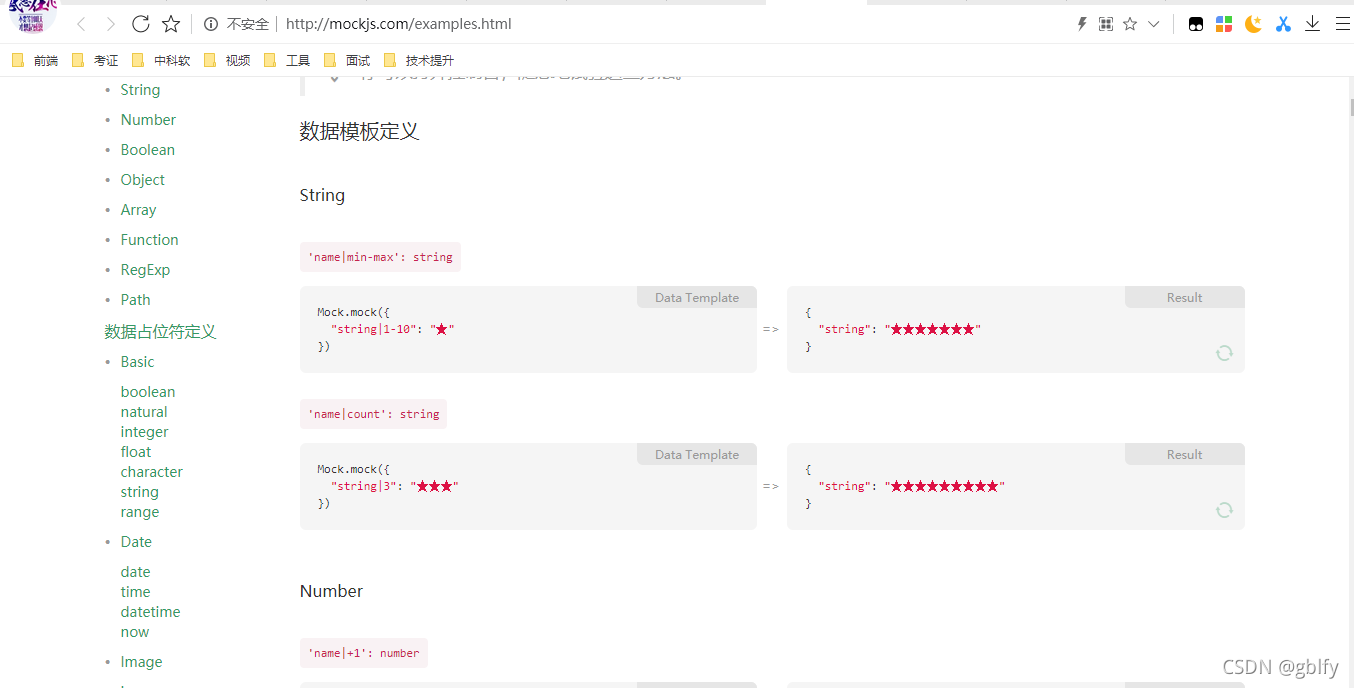Click the favorites star next to refresh
This screenshot has width=1354, height=688.
(x=171, y=24)
